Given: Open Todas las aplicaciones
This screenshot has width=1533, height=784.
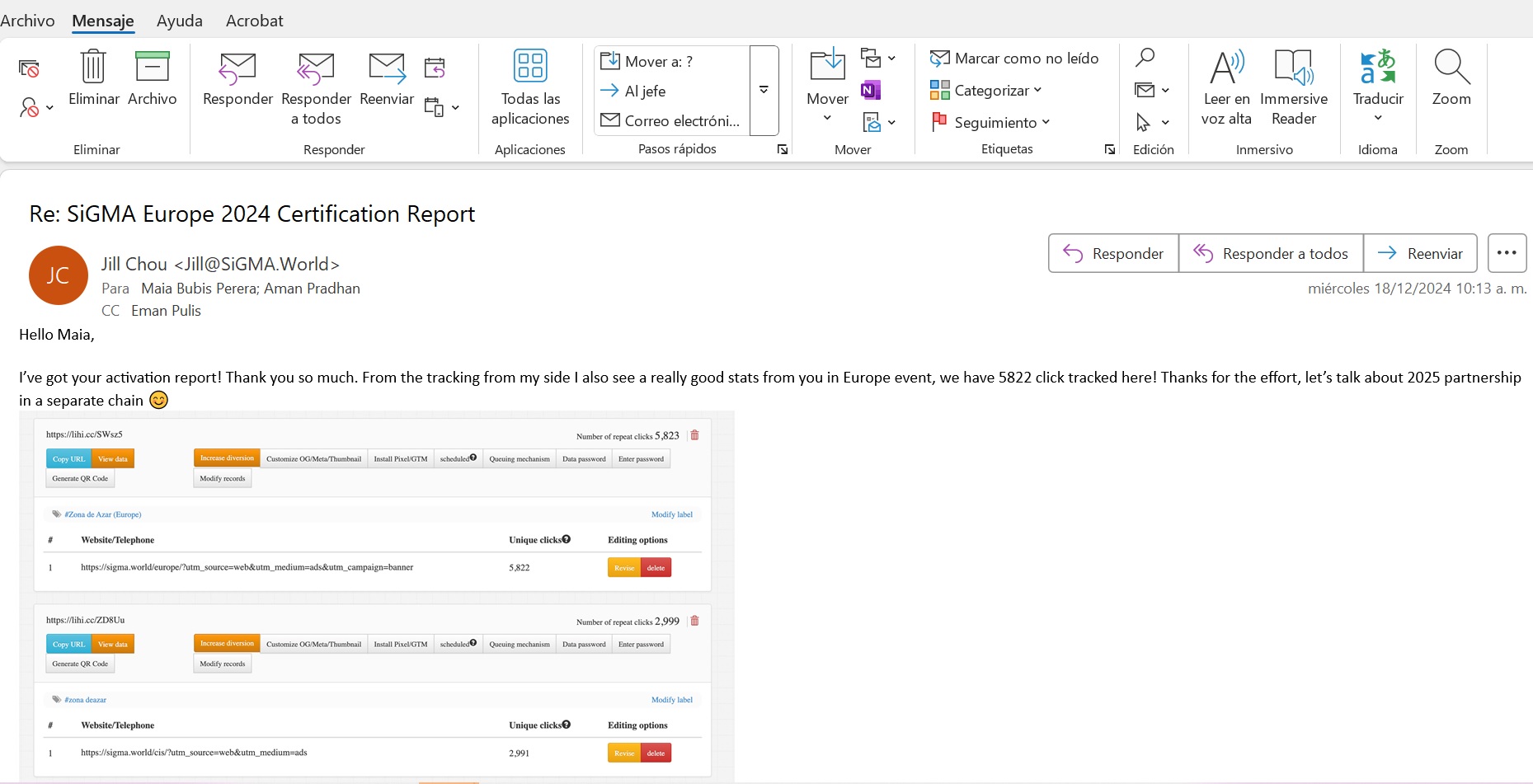Looking at the screenshot, I should point(530,87).
